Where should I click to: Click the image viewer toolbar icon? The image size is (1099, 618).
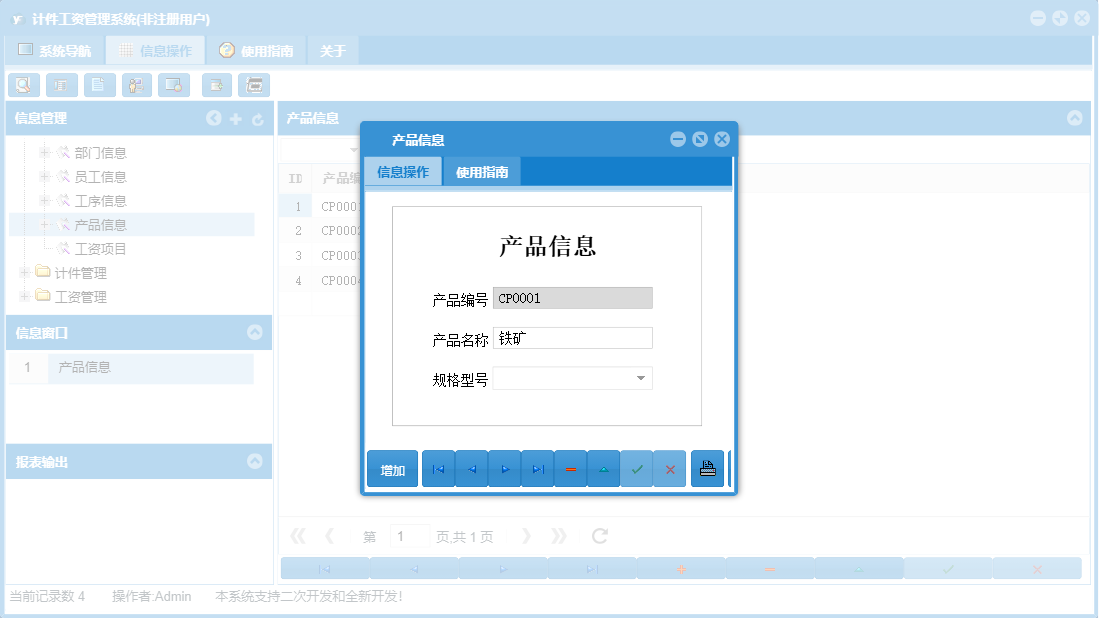[172, 85]
